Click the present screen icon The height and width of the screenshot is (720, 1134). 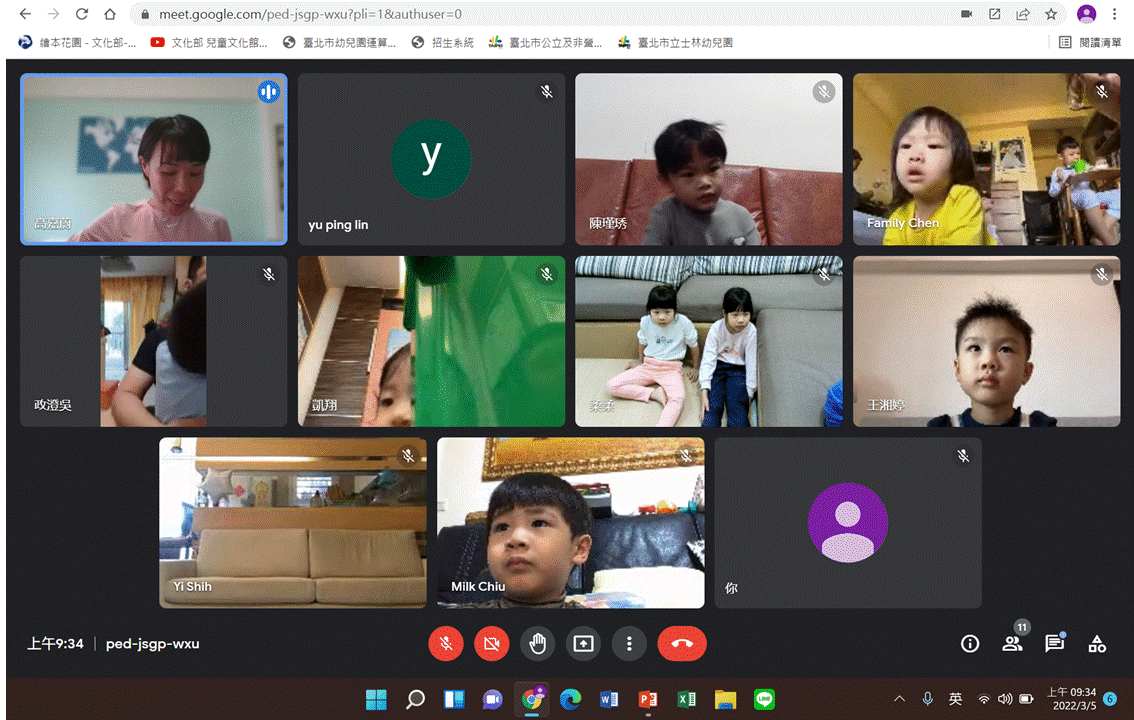(583, 644)
